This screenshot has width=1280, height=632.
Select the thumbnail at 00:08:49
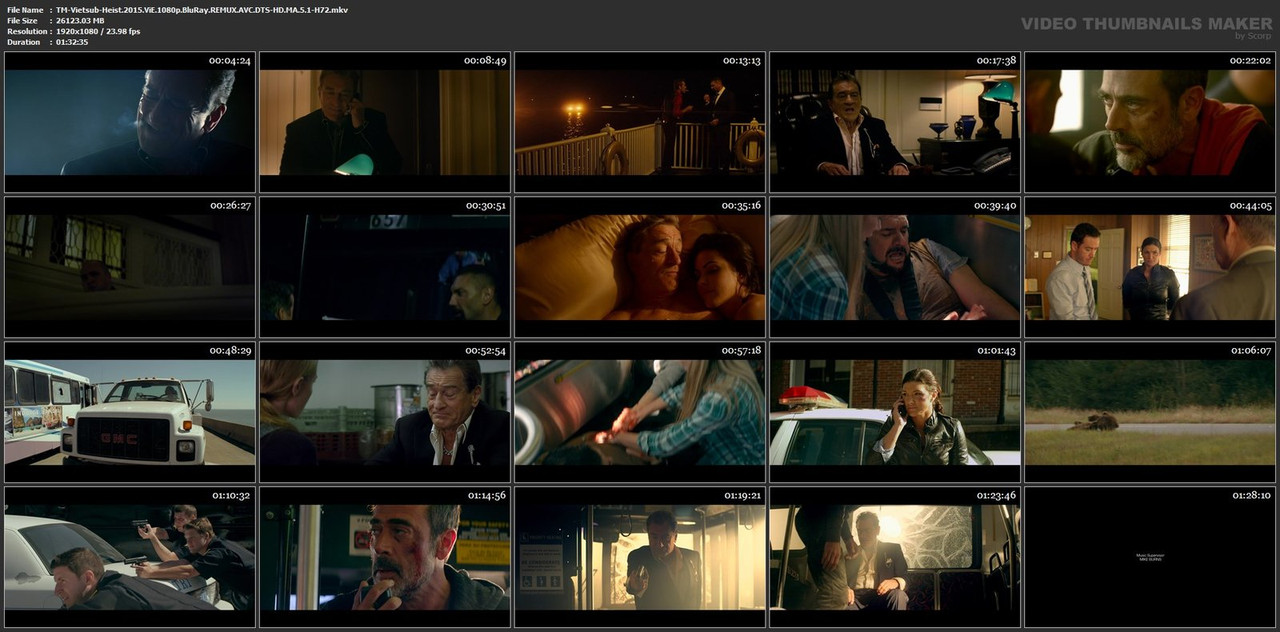tap(385, 122)
